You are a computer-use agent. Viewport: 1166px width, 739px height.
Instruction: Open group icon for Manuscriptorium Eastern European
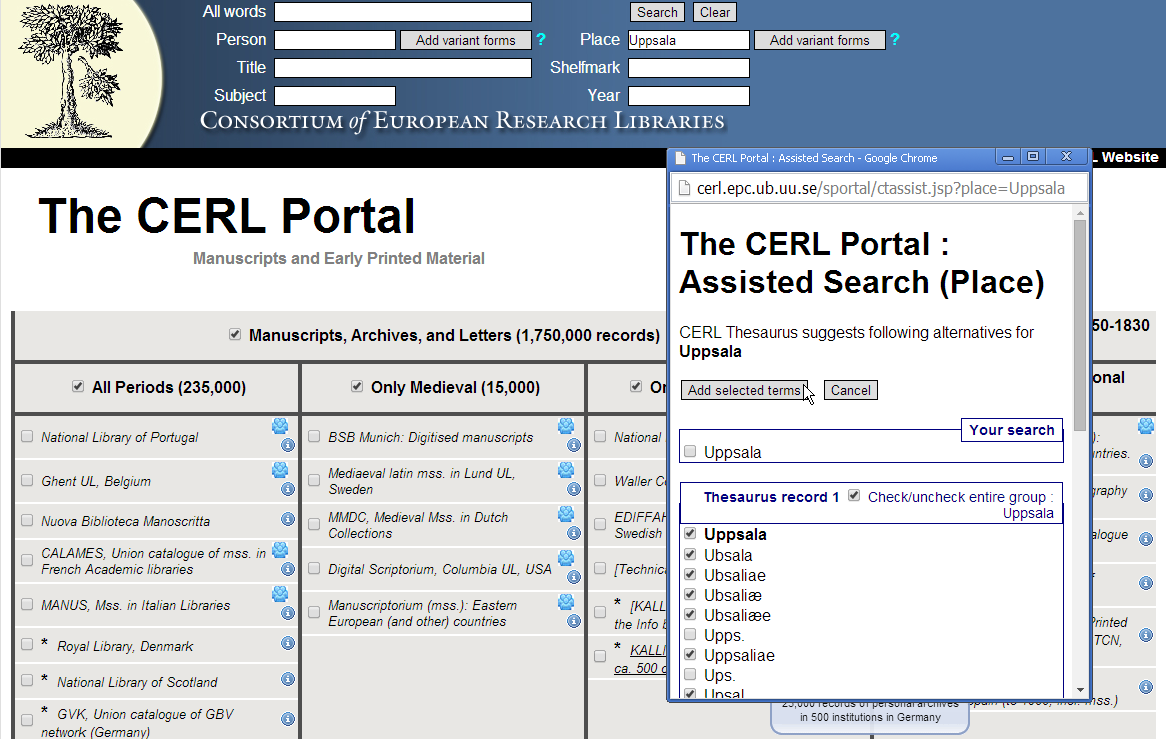tap(566, 601)
